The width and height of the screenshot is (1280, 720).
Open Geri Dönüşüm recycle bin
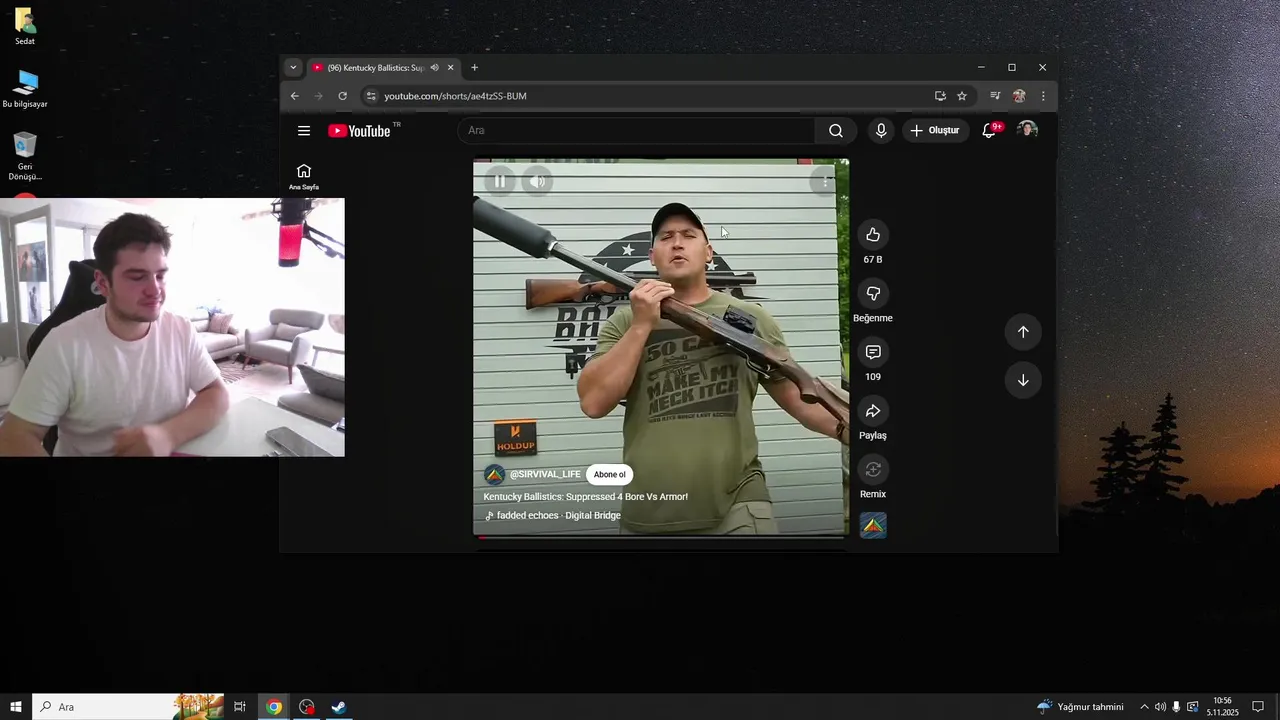pos(25,156)
